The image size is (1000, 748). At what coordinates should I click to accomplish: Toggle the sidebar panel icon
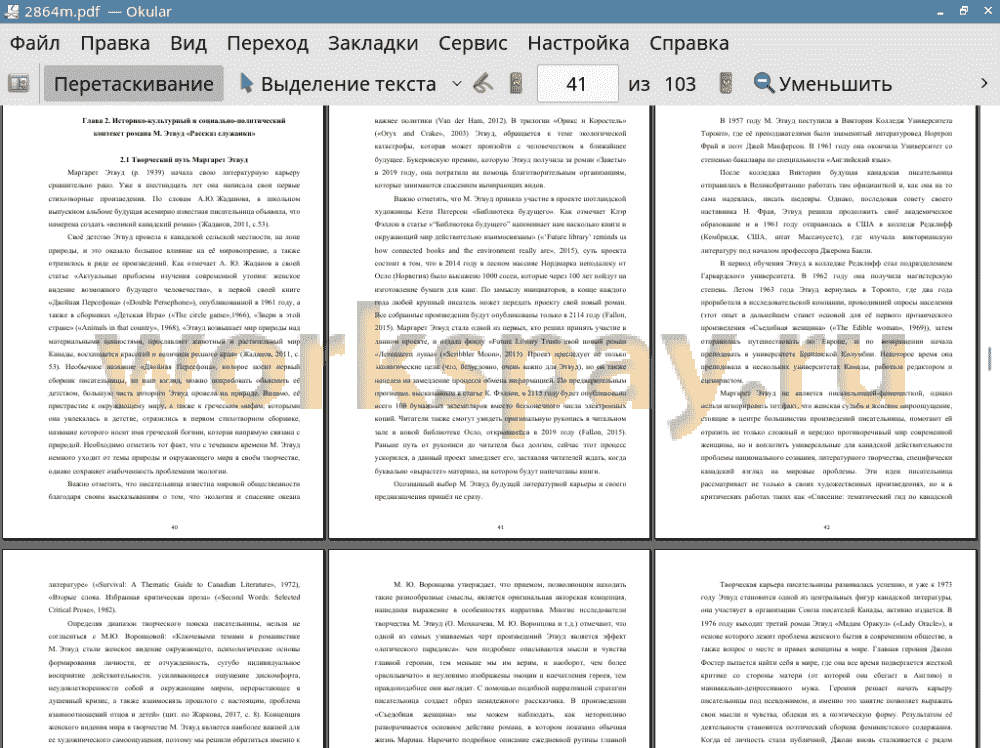(18, 84)
